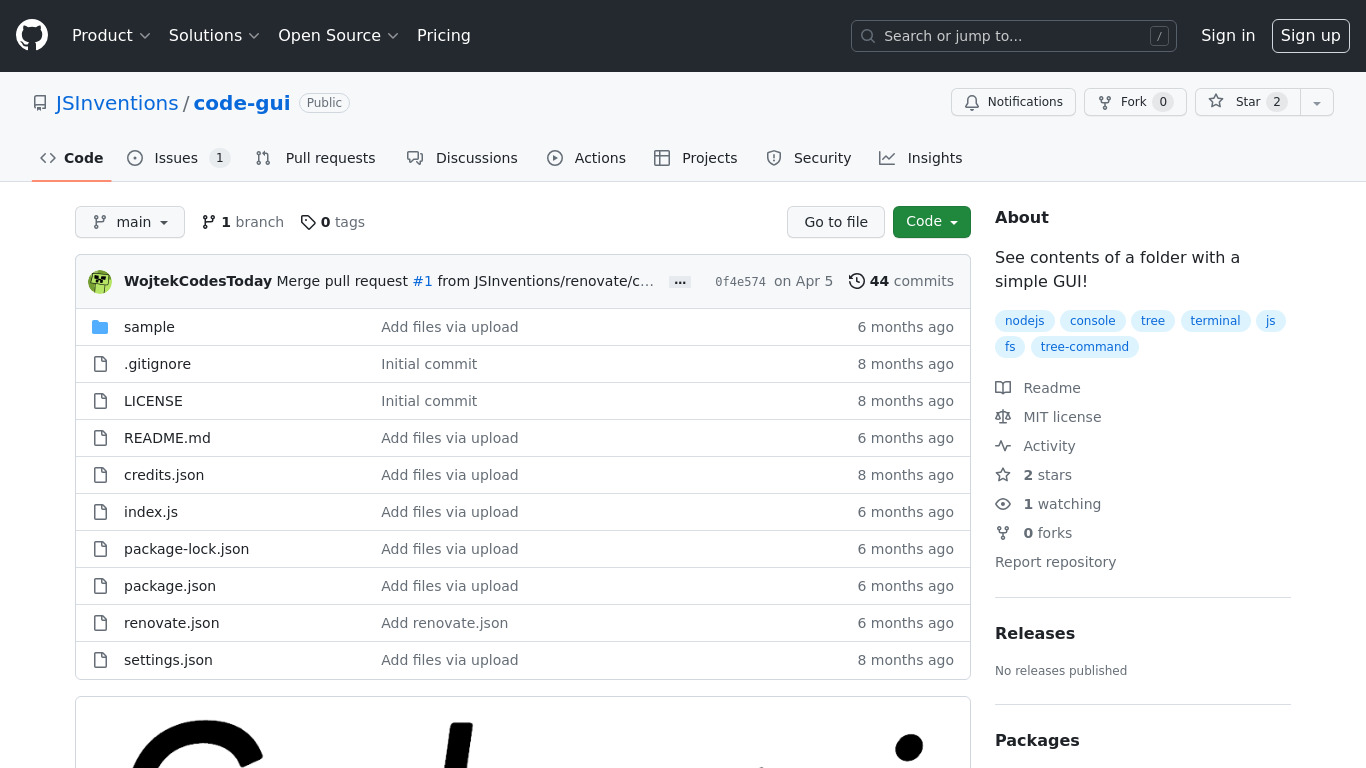
Task: Click the Sign in link
Action: click(x=1228, y=36)
